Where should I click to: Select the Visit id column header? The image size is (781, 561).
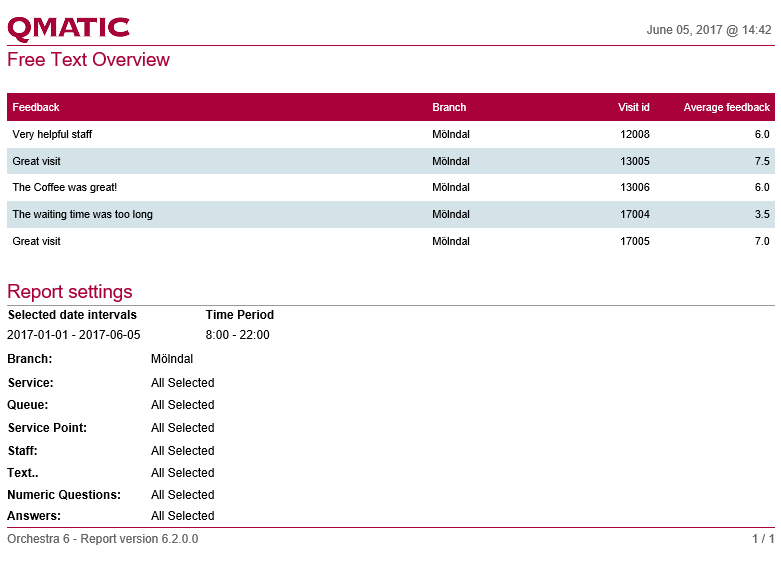[634, 107]
